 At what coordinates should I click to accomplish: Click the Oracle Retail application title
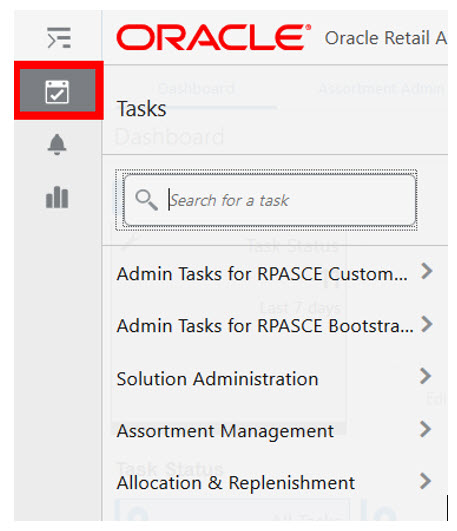coord(386,38)
